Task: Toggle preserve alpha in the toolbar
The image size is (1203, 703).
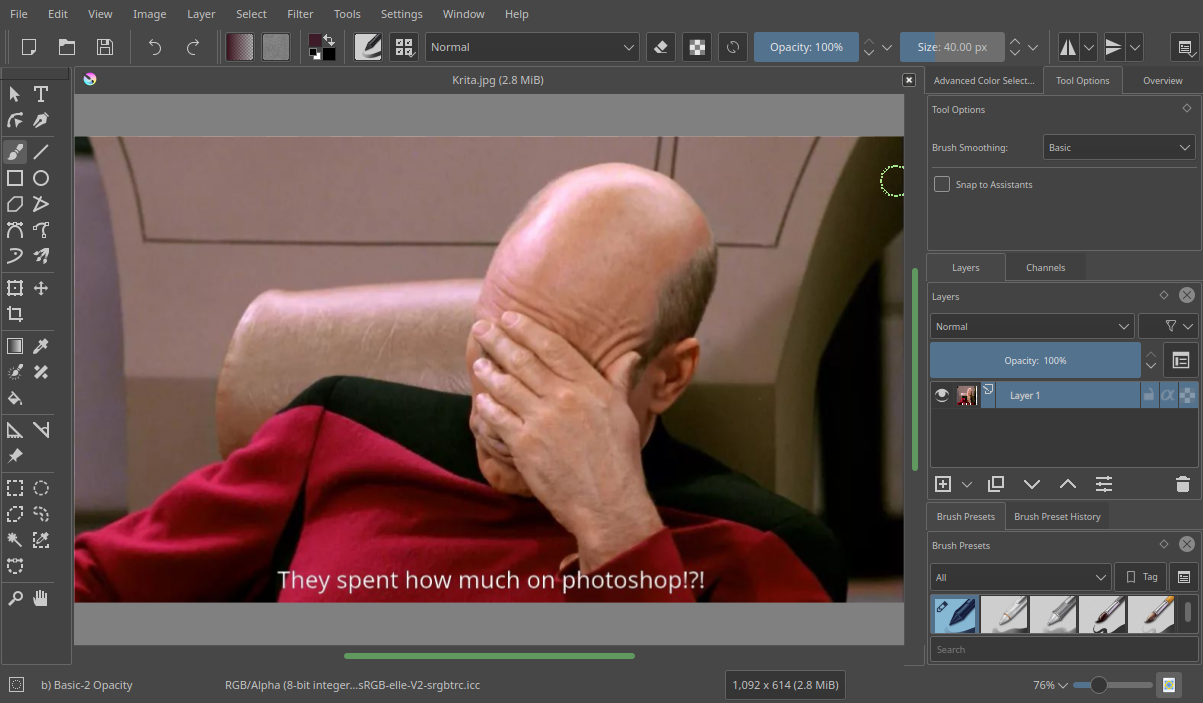Action: tap(697, 47)
